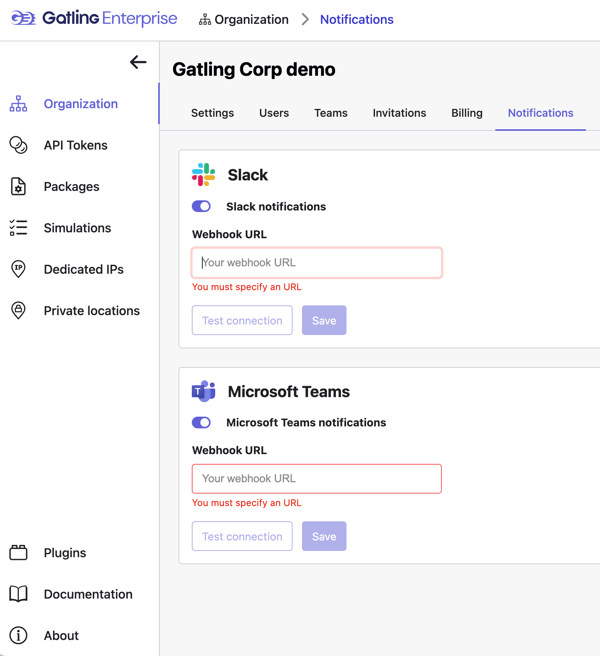The height and width of the screenshot is (656, 600).
Task: Click the Gatling Enterprise logo
Action: (x=94, y=18)
